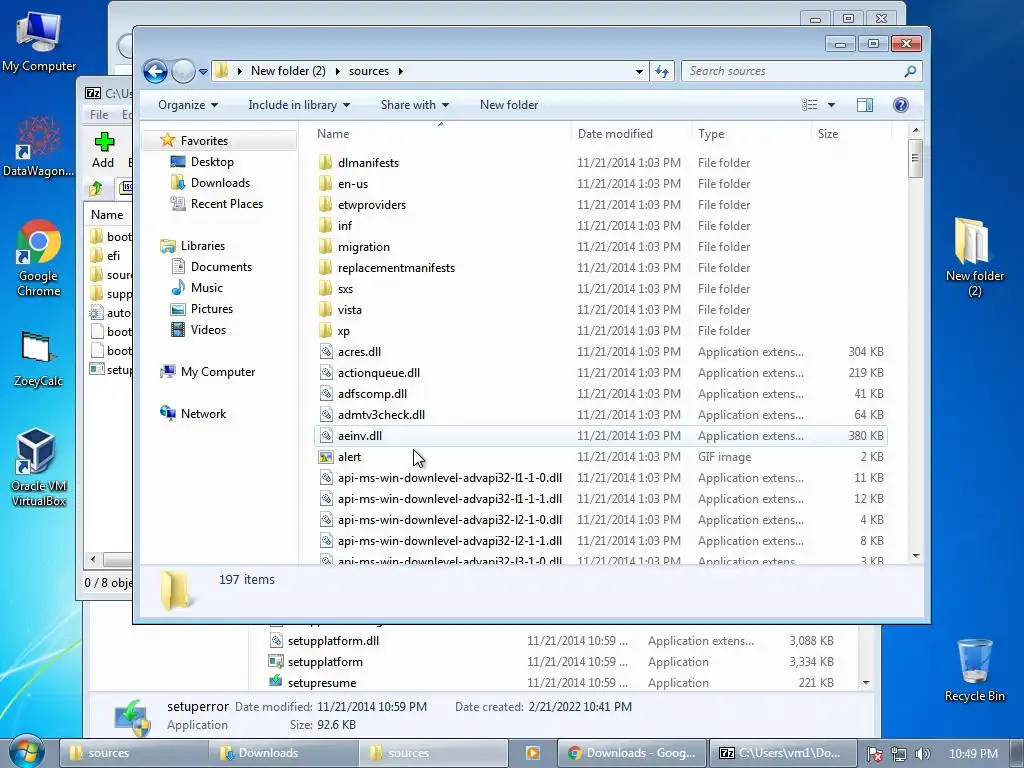Open the Google Chrome desktop shortcut

coord(39,259)
